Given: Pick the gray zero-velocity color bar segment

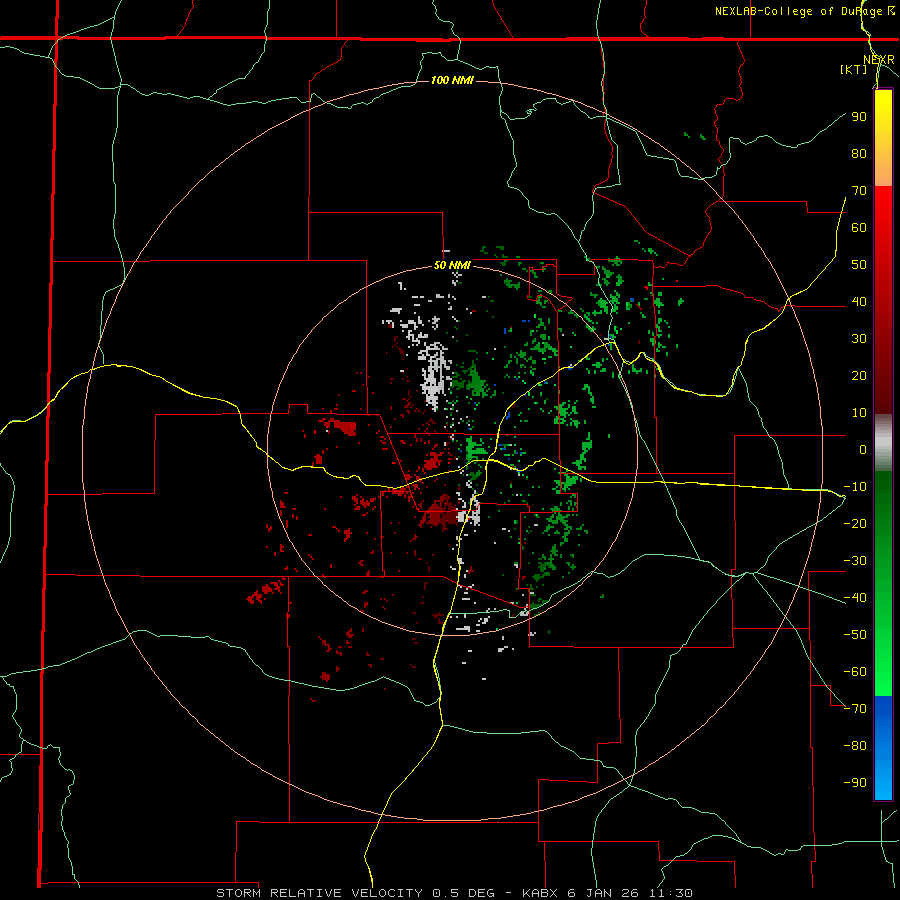Looking at the screenshot, I should 883,443.
